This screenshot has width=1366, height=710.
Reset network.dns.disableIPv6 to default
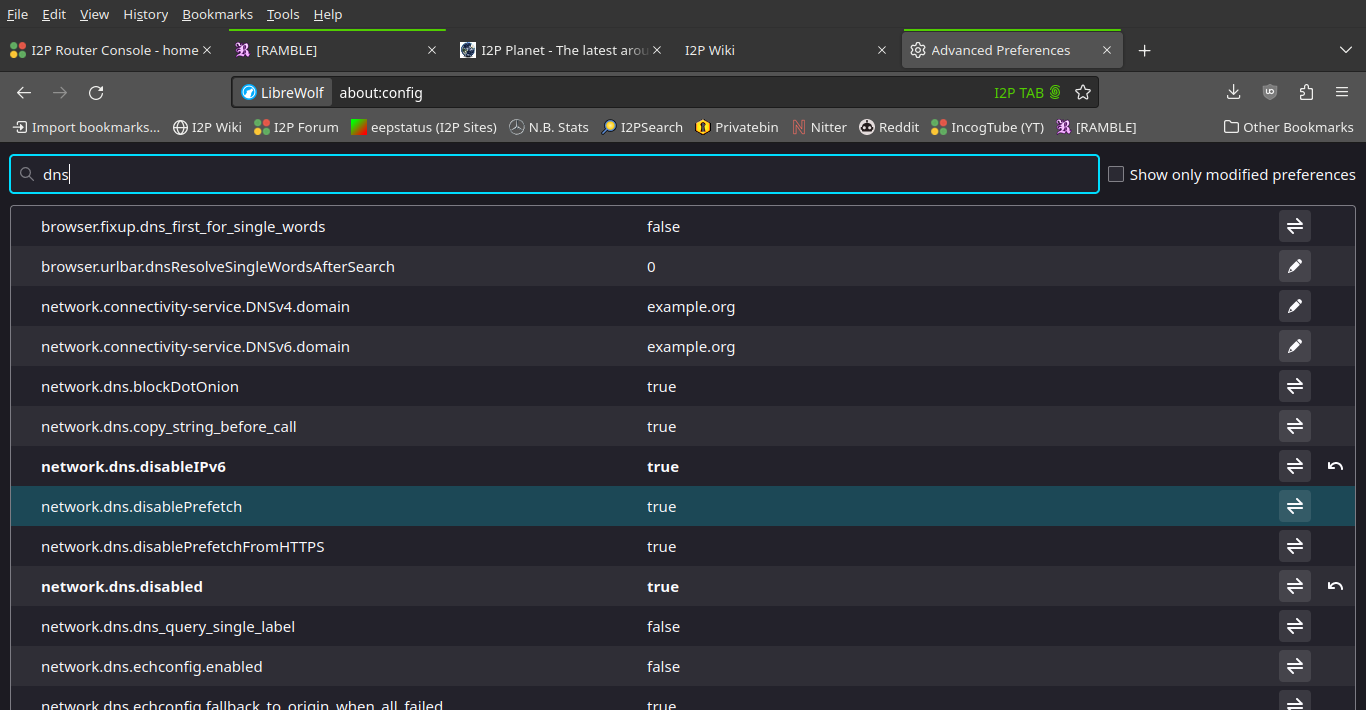click(1337, 466)
